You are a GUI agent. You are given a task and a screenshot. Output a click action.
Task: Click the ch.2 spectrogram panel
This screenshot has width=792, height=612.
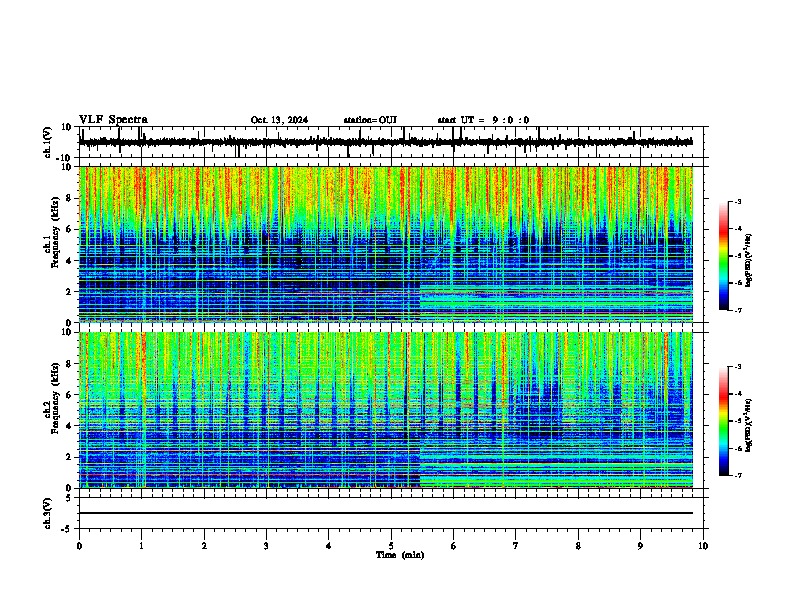(386, 410)
